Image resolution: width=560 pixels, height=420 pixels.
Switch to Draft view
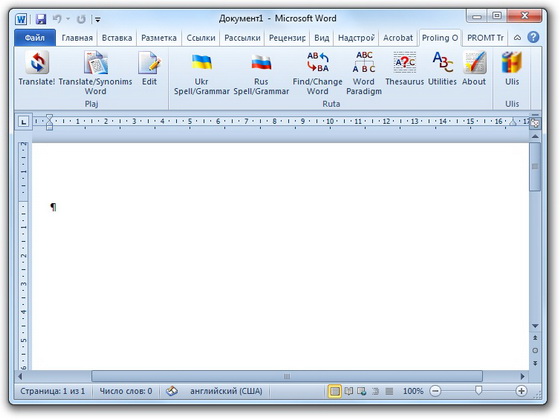pyautogui.click(x=389, y=391)
